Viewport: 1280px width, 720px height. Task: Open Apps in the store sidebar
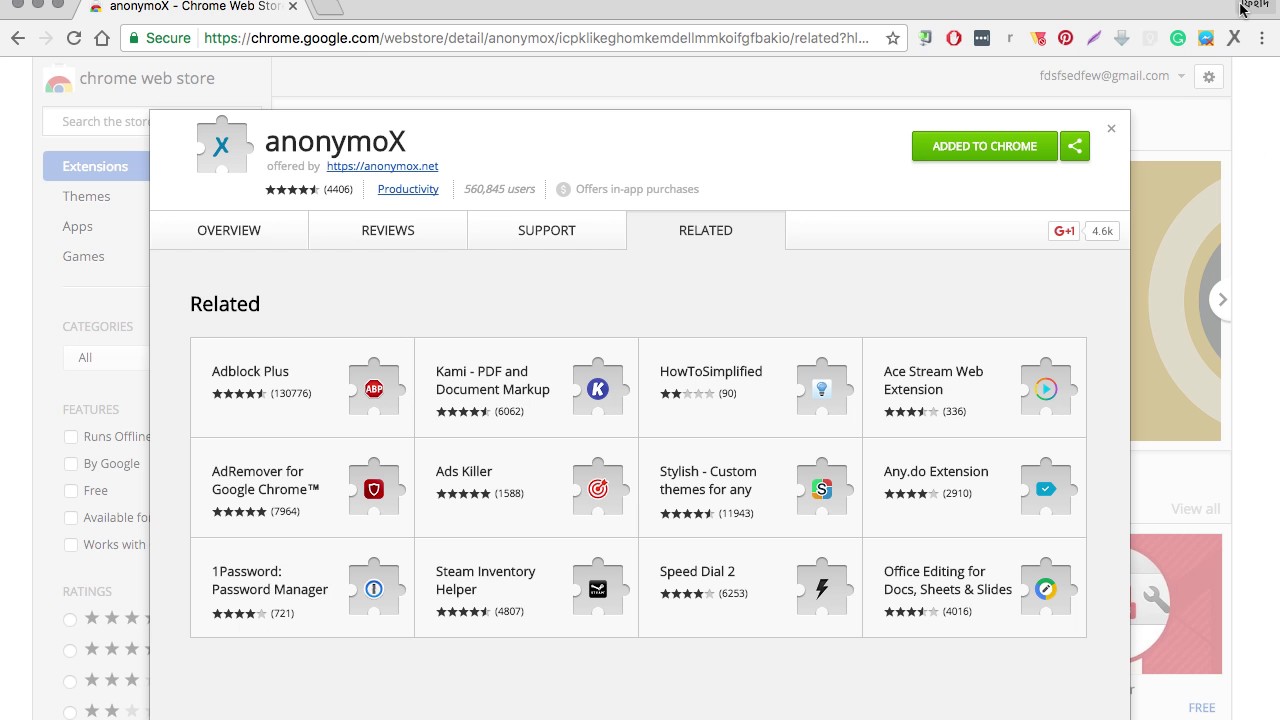coord(77,226)
